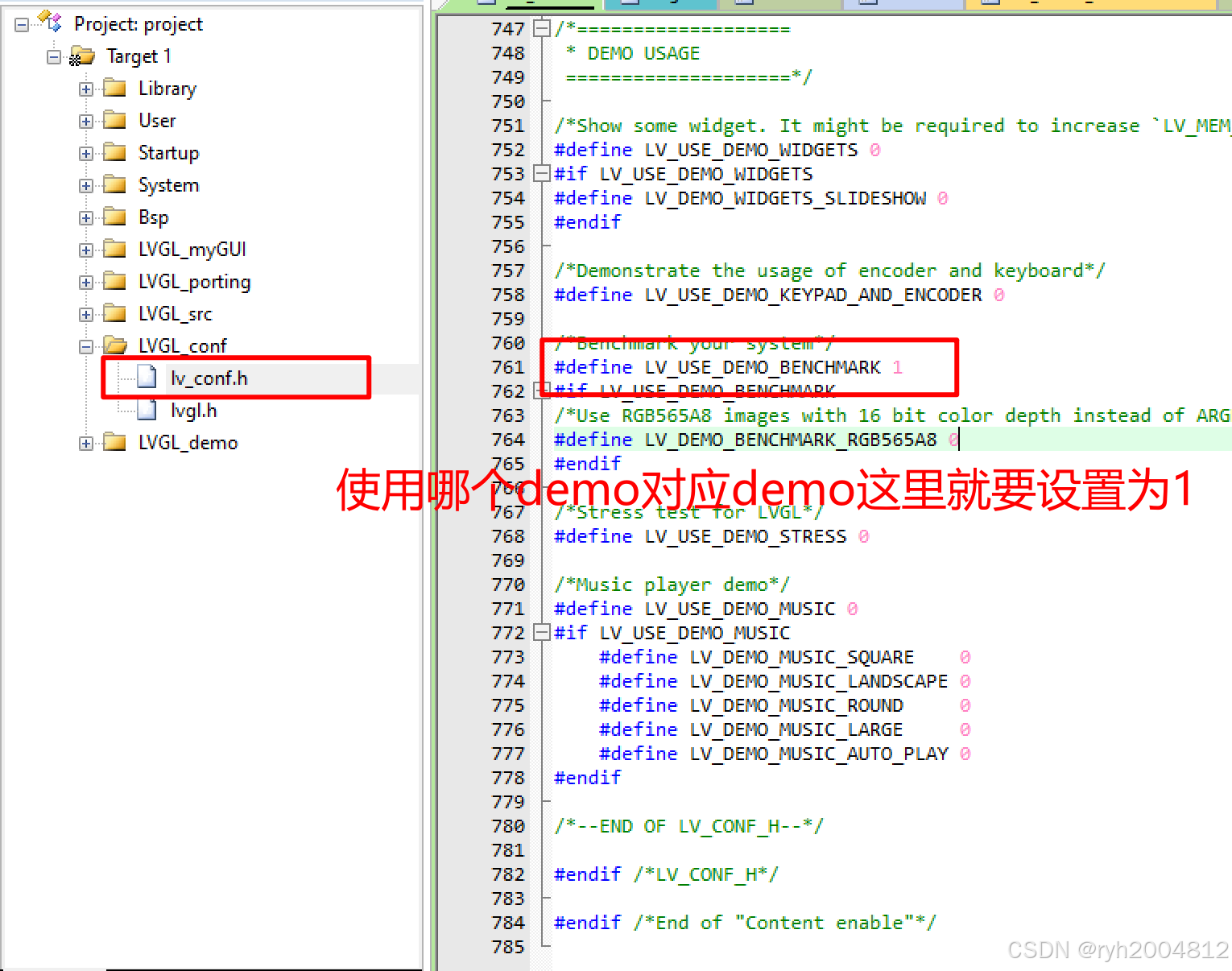Expand the Library group in project tree

click(86, 89)
